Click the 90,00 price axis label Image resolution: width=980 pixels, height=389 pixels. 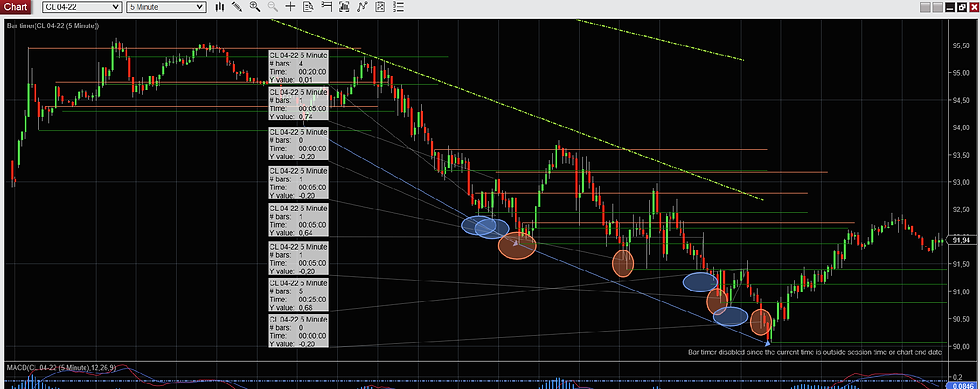click(960, 346)
